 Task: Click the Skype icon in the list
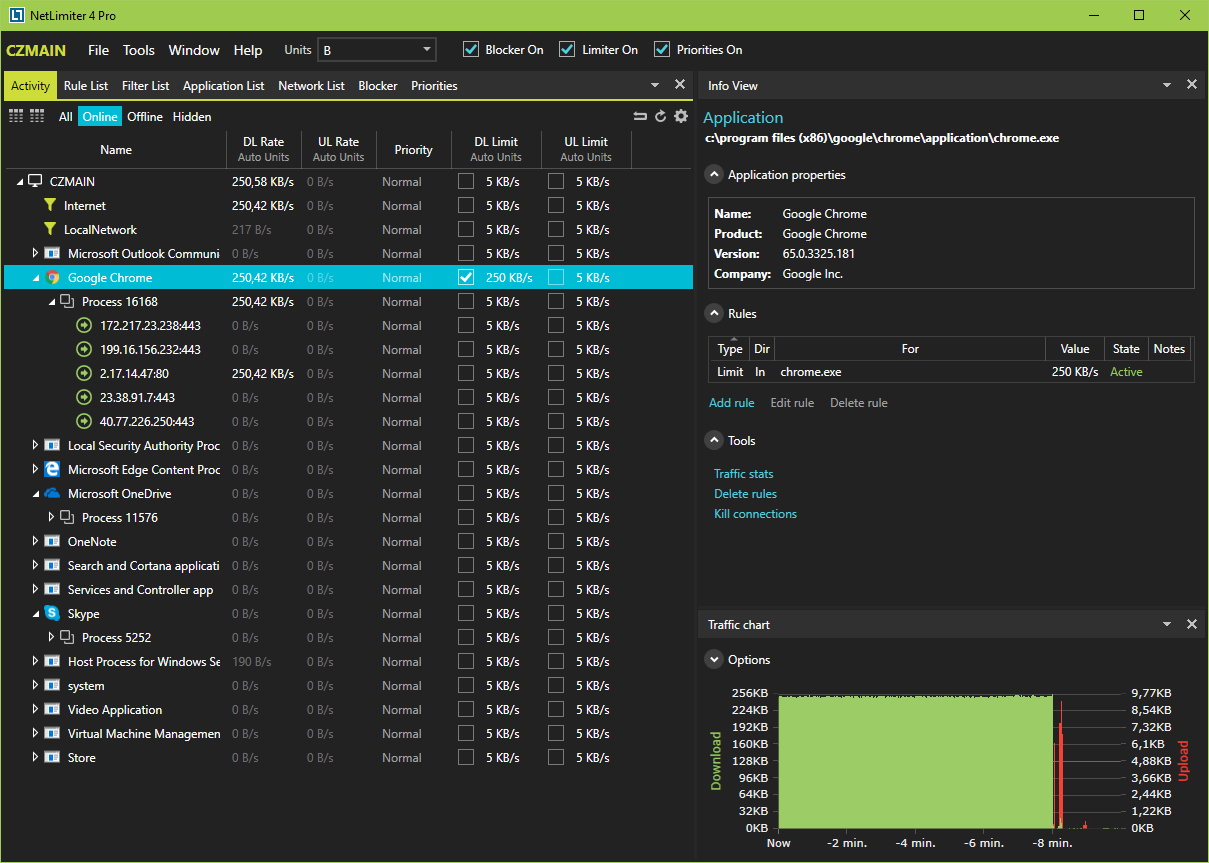coord(53,614)
